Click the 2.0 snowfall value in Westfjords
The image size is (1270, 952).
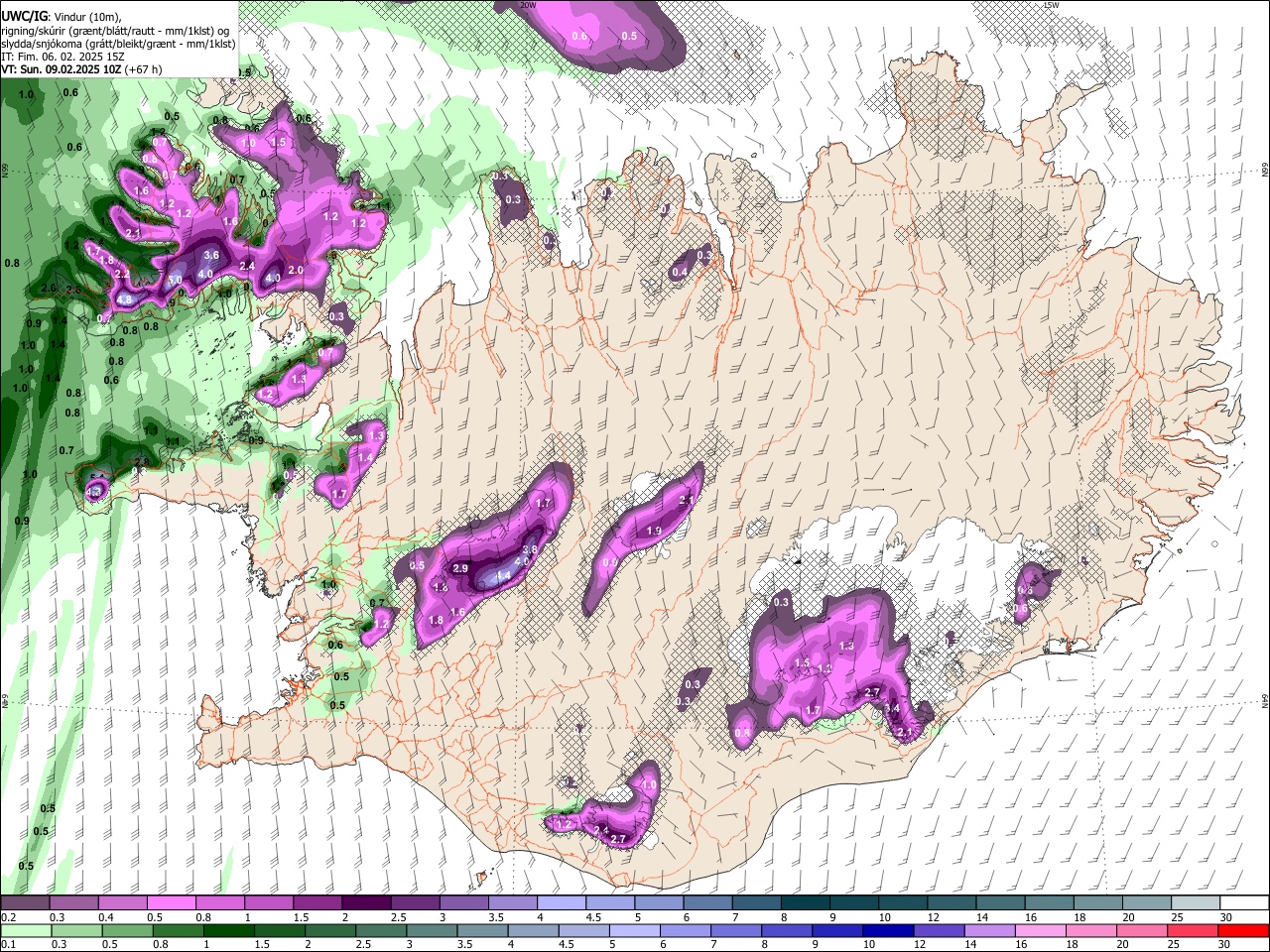[295, 270]
